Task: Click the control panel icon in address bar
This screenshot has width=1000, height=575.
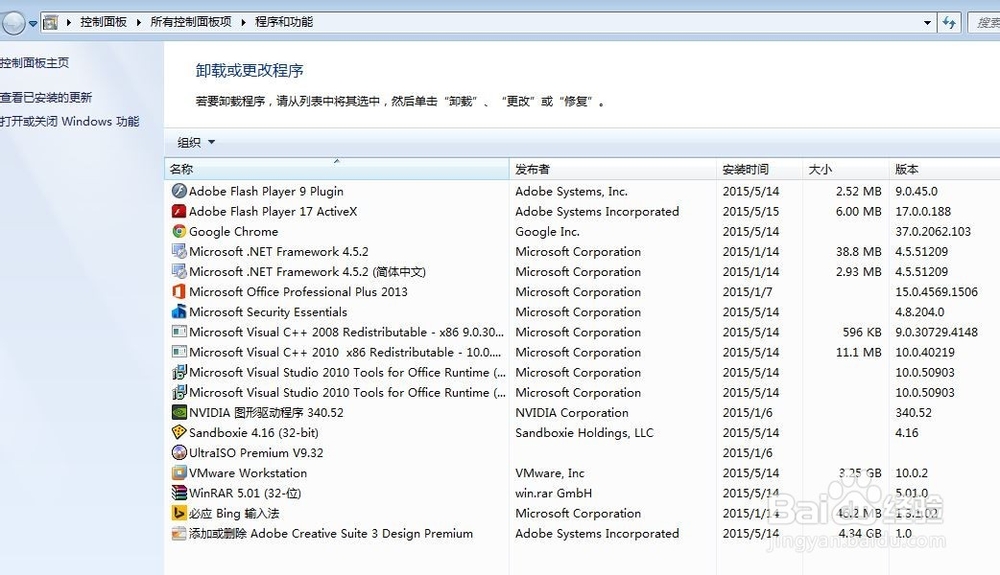Action: point(50,22)
